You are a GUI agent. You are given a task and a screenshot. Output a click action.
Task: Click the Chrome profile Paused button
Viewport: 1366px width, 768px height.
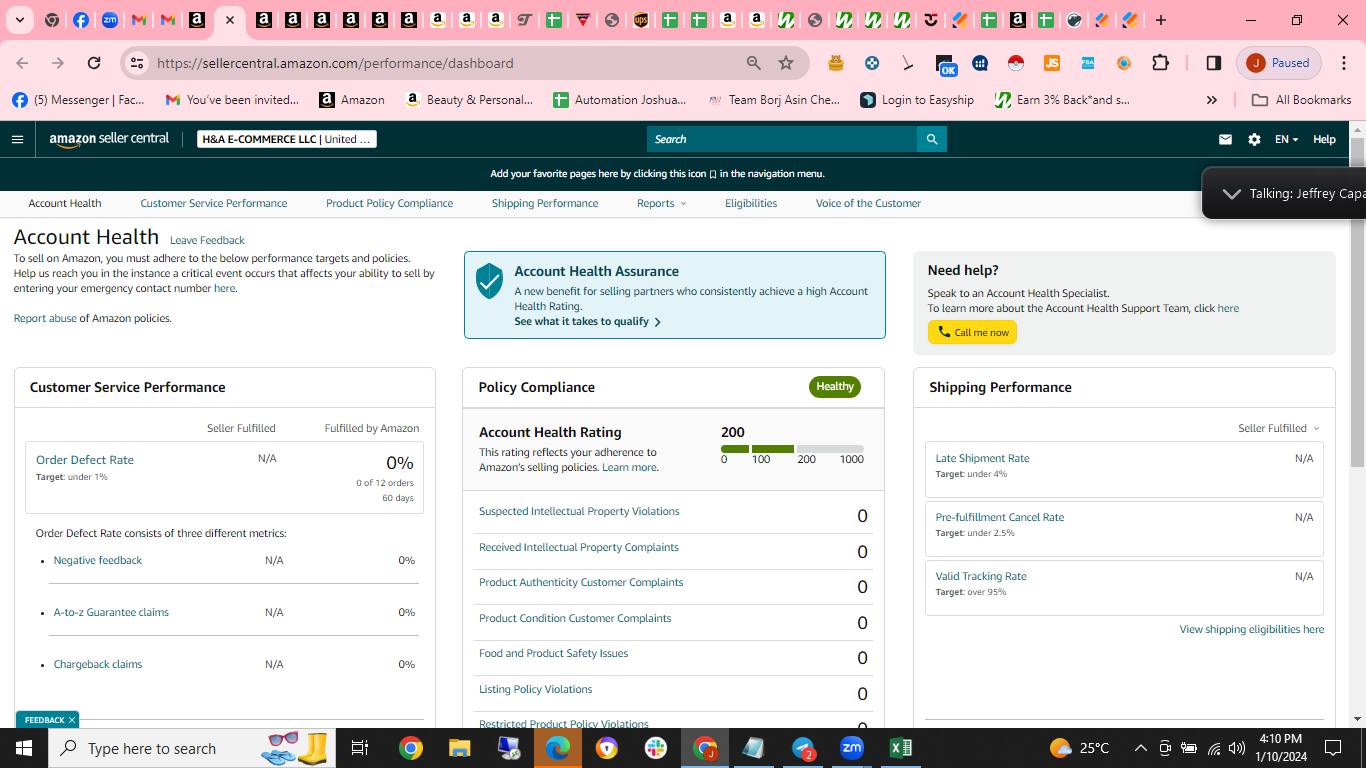coord(1279,63)
